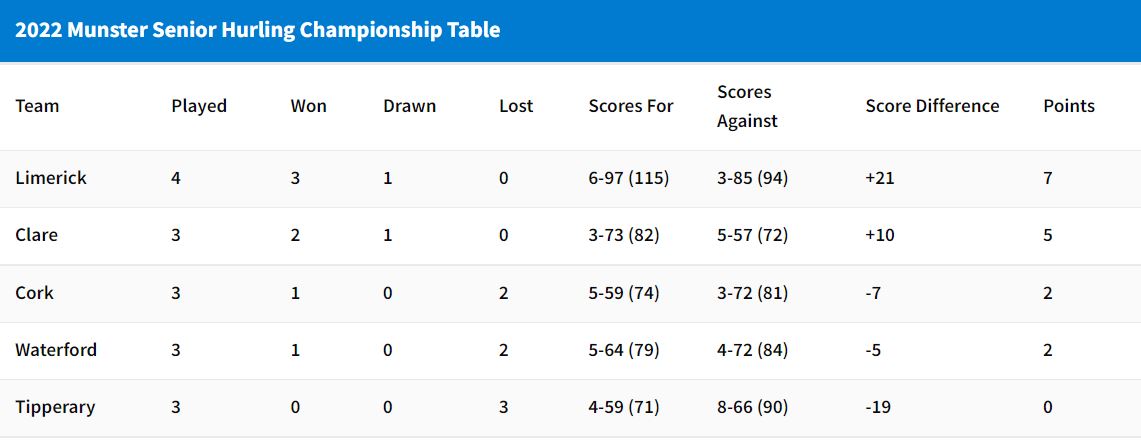Image resolution: width=1141 pixels, height=445 pixels.
Task: Select the Score Difference column header
Action: (x=932, y=106)
